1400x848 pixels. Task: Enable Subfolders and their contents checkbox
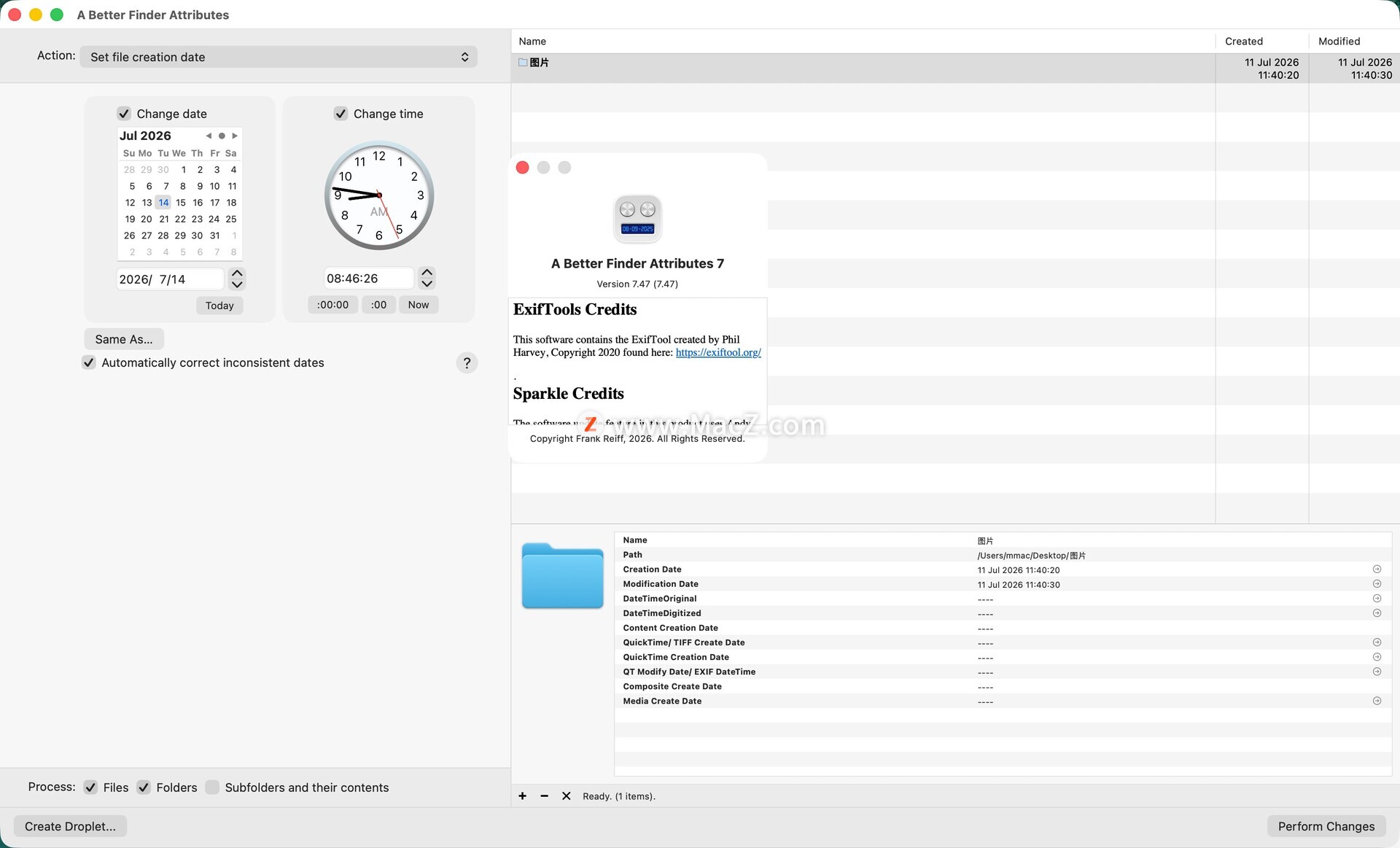(212, 787)
